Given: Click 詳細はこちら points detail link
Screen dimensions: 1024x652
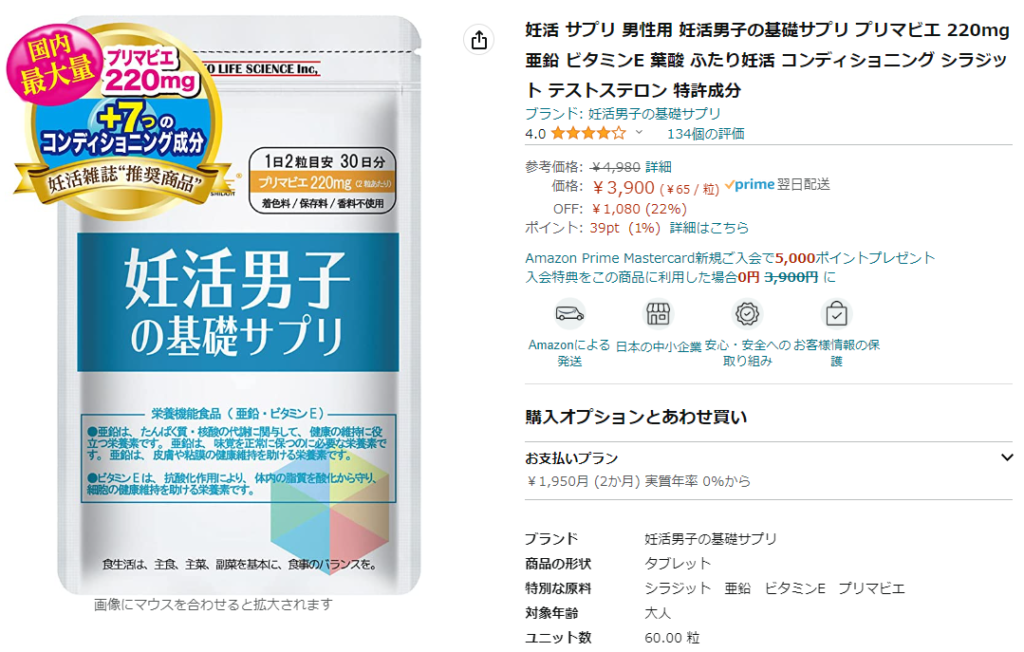Looking at the screenshot, I should coord(709,228).
